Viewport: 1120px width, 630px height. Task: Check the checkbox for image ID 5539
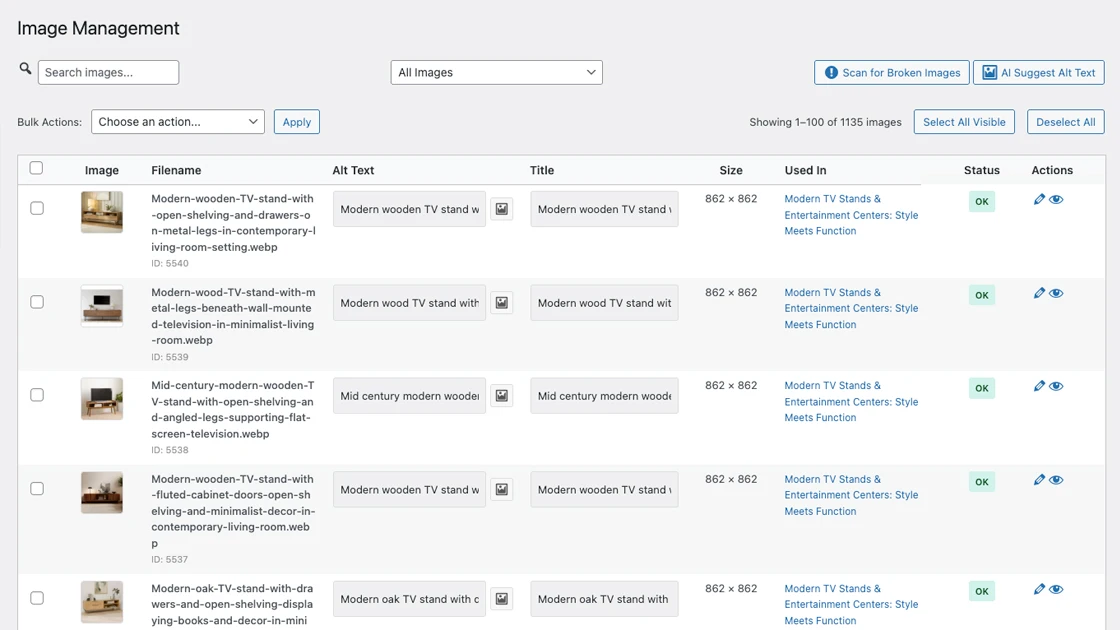[37, 301]
